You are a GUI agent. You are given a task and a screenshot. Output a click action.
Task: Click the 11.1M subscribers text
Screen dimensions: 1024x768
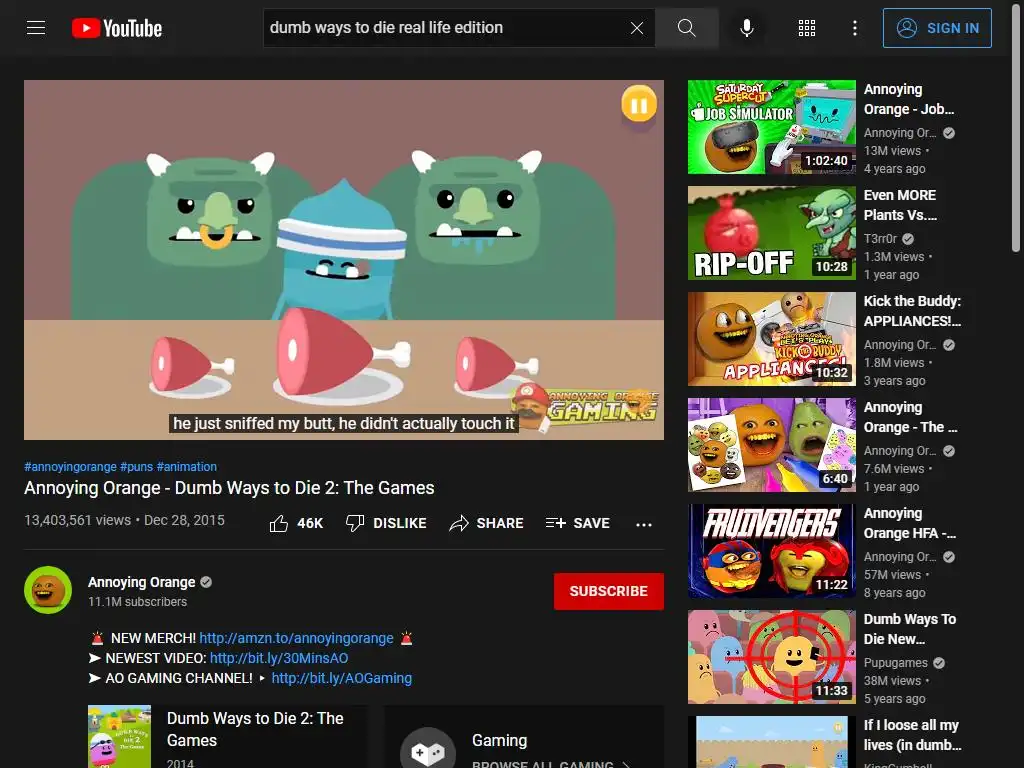tap(138, 601)
